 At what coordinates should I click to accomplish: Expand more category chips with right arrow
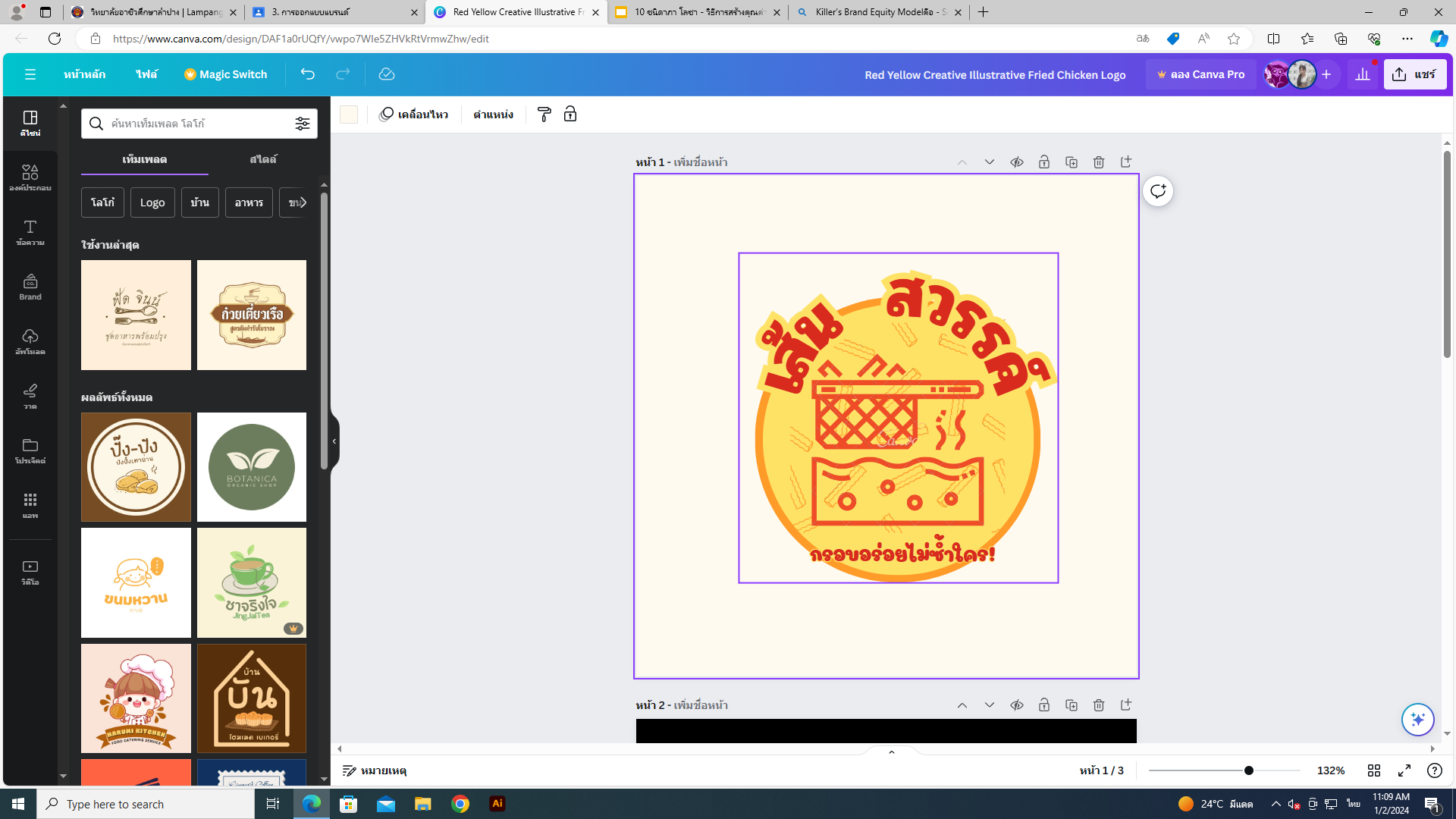pos(303,202)
